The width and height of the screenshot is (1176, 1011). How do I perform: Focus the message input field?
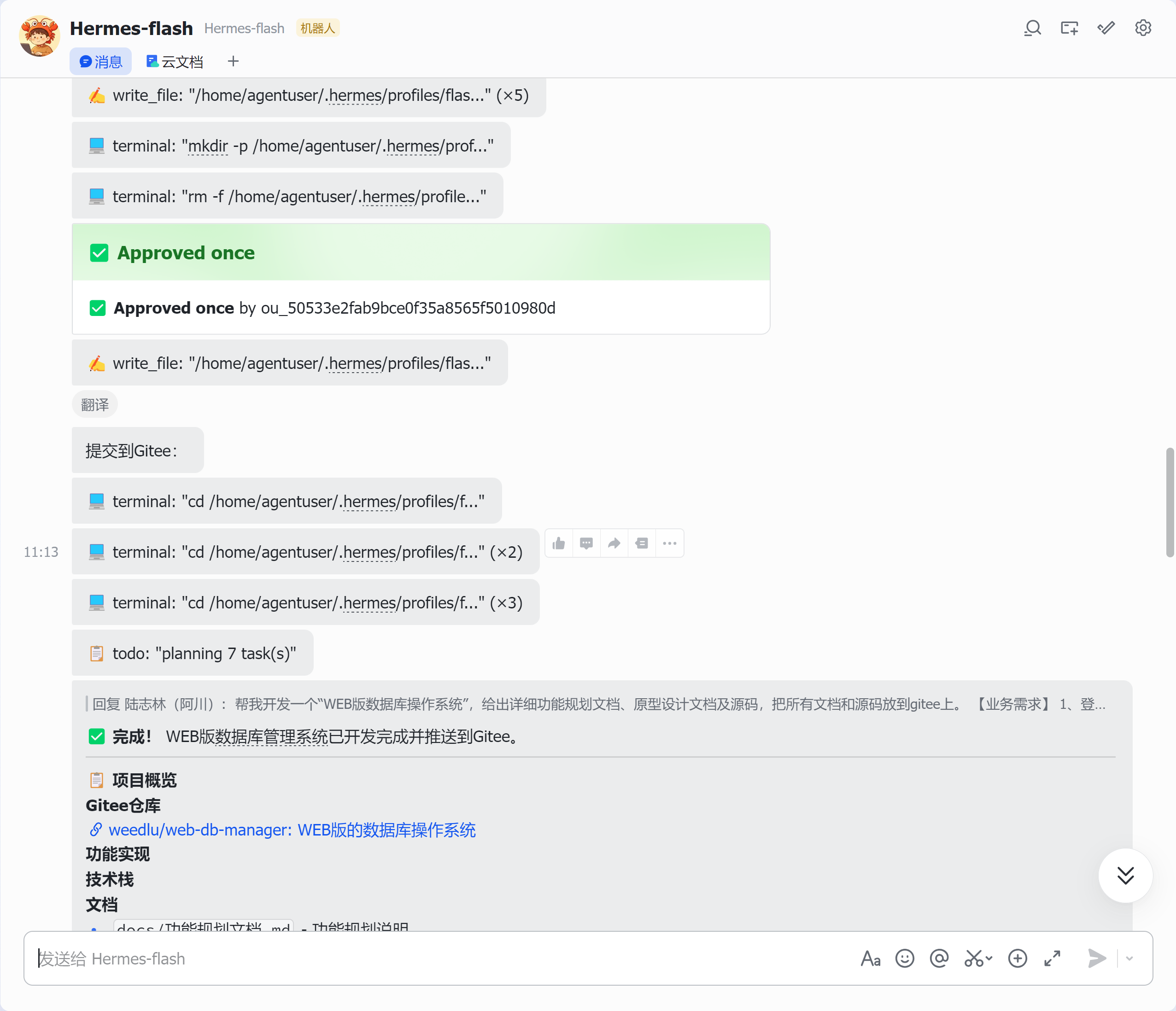click(443, 958)
